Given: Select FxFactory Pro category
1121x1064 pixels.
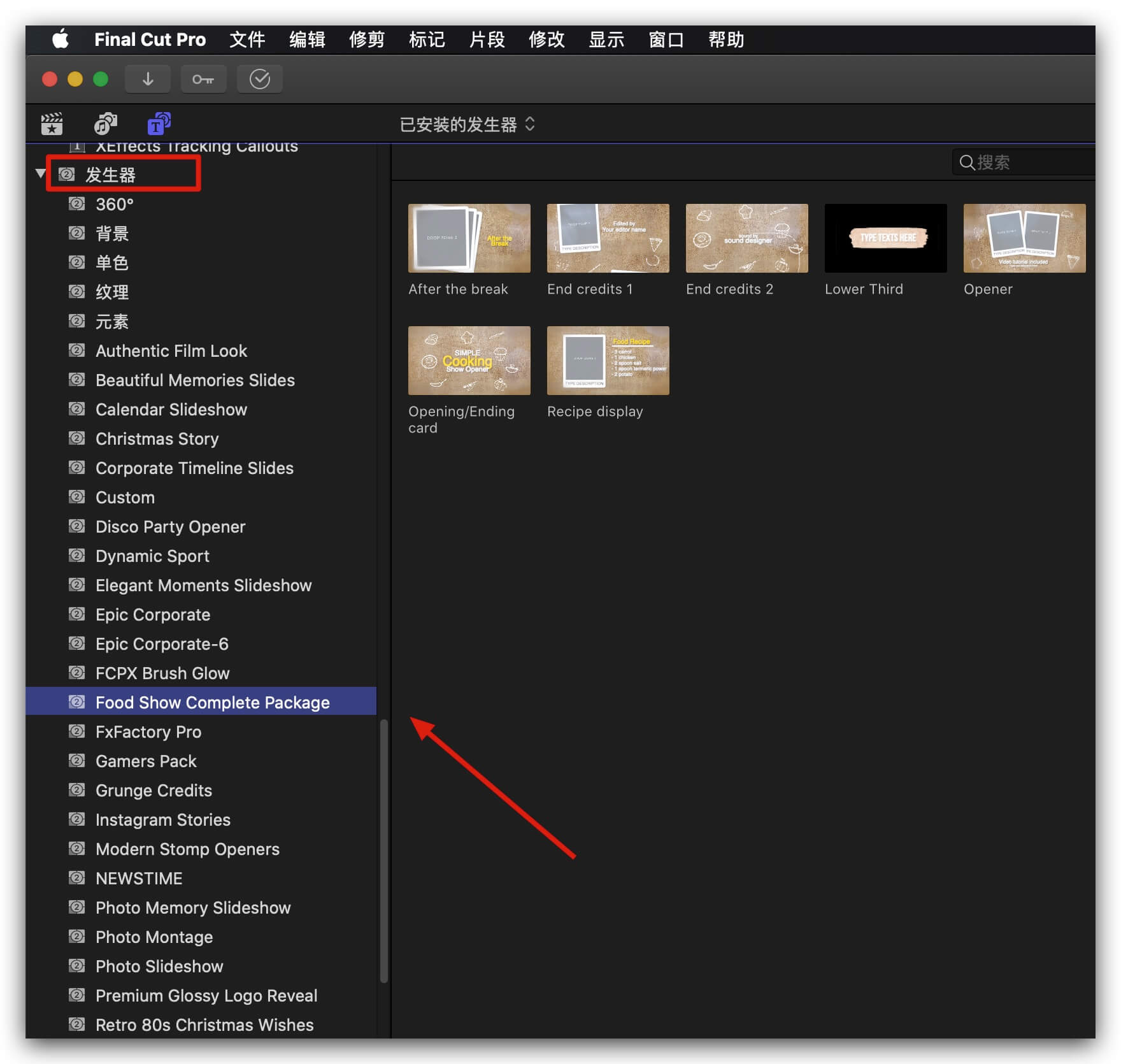Looking at the screenshot, I should 201,731.
